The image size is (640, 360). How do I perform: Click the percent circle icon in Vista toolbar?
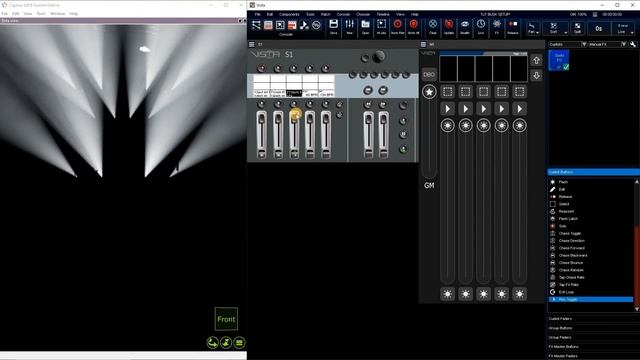coord(316,25)
